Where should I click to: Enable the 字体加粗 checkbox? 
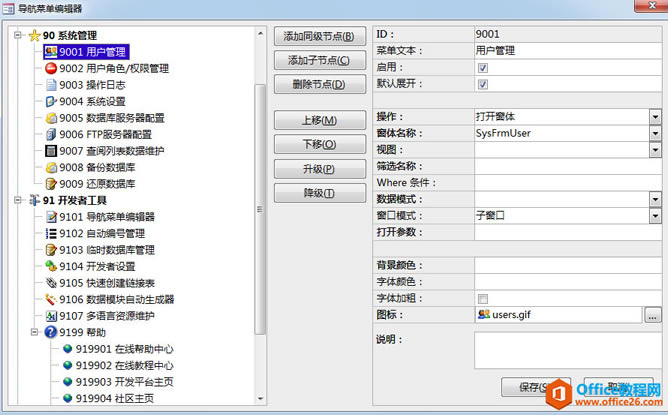point(483,299)
